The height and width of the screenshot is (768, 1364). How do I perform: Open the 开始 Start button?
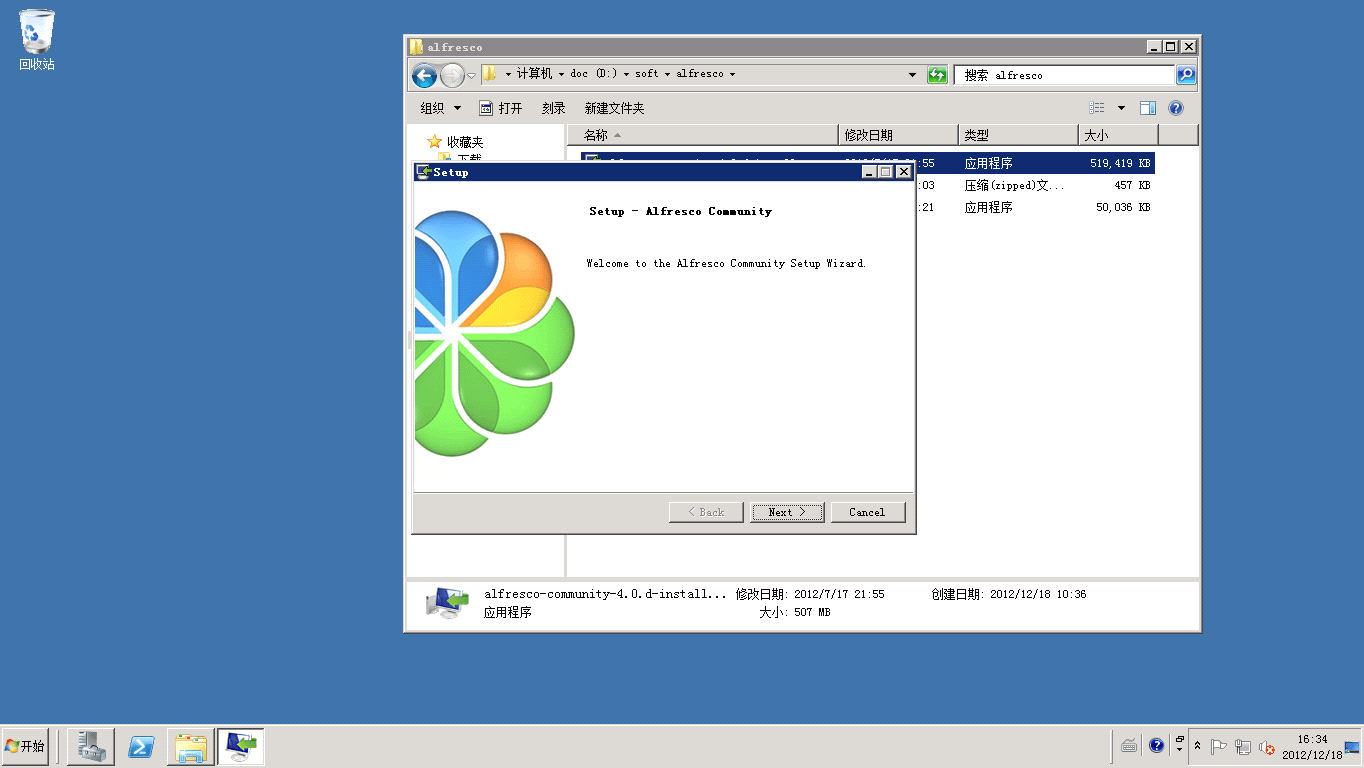point(25,746)
